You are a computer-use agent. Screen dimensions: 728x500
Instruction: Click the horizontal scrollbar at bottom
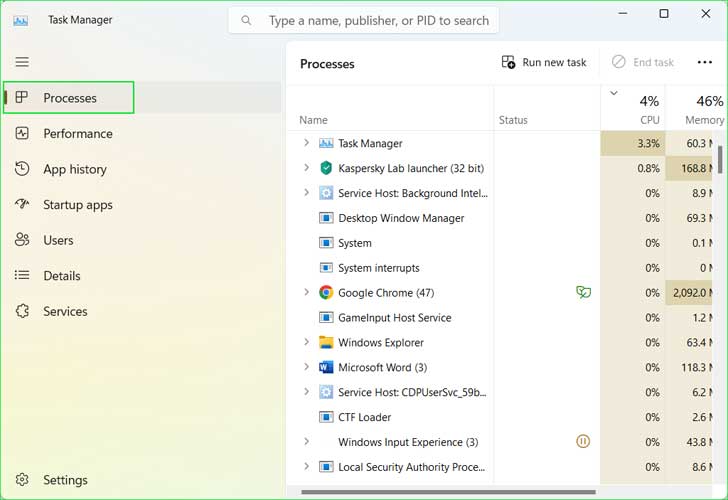448,492
